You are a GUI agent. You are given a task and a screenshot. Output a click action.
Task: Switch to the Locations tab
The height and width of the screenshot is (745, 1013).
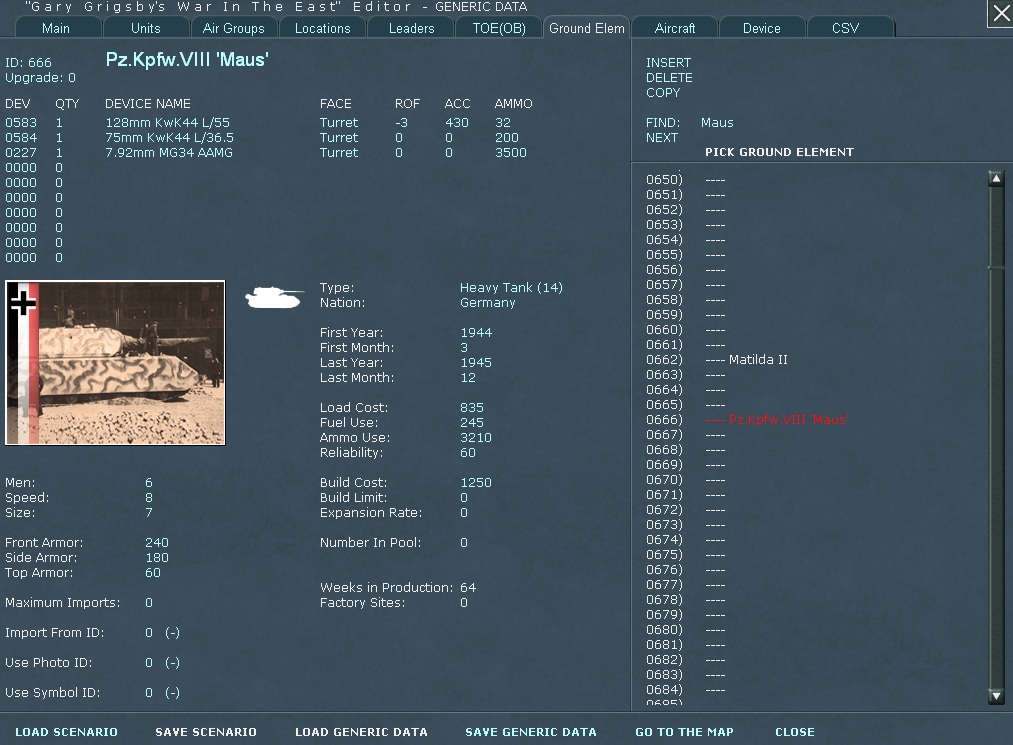(322, 28)
